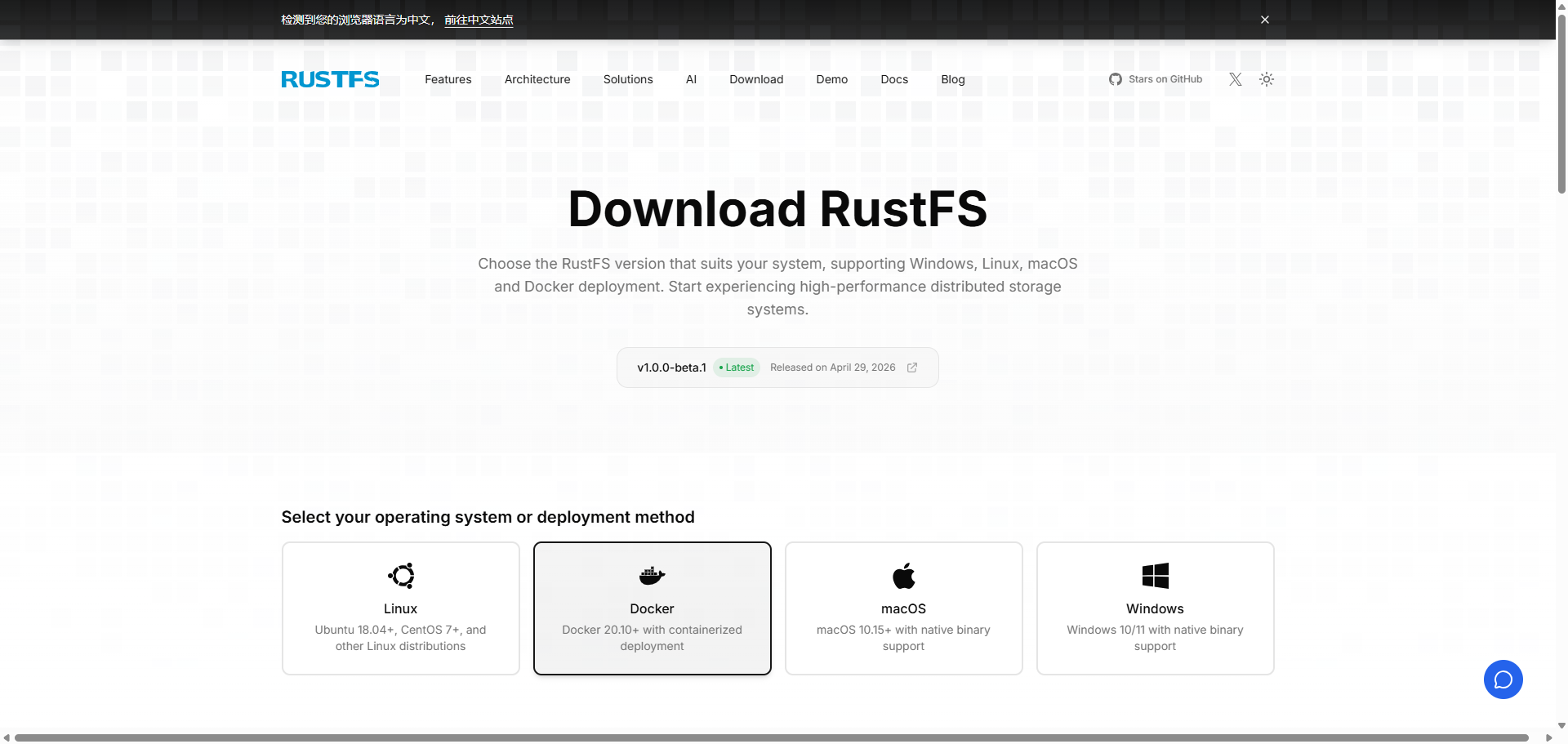Go to the Chinese site link
Image resolution: width=1568 pixels, height=744 pixels.
(479, 20)
